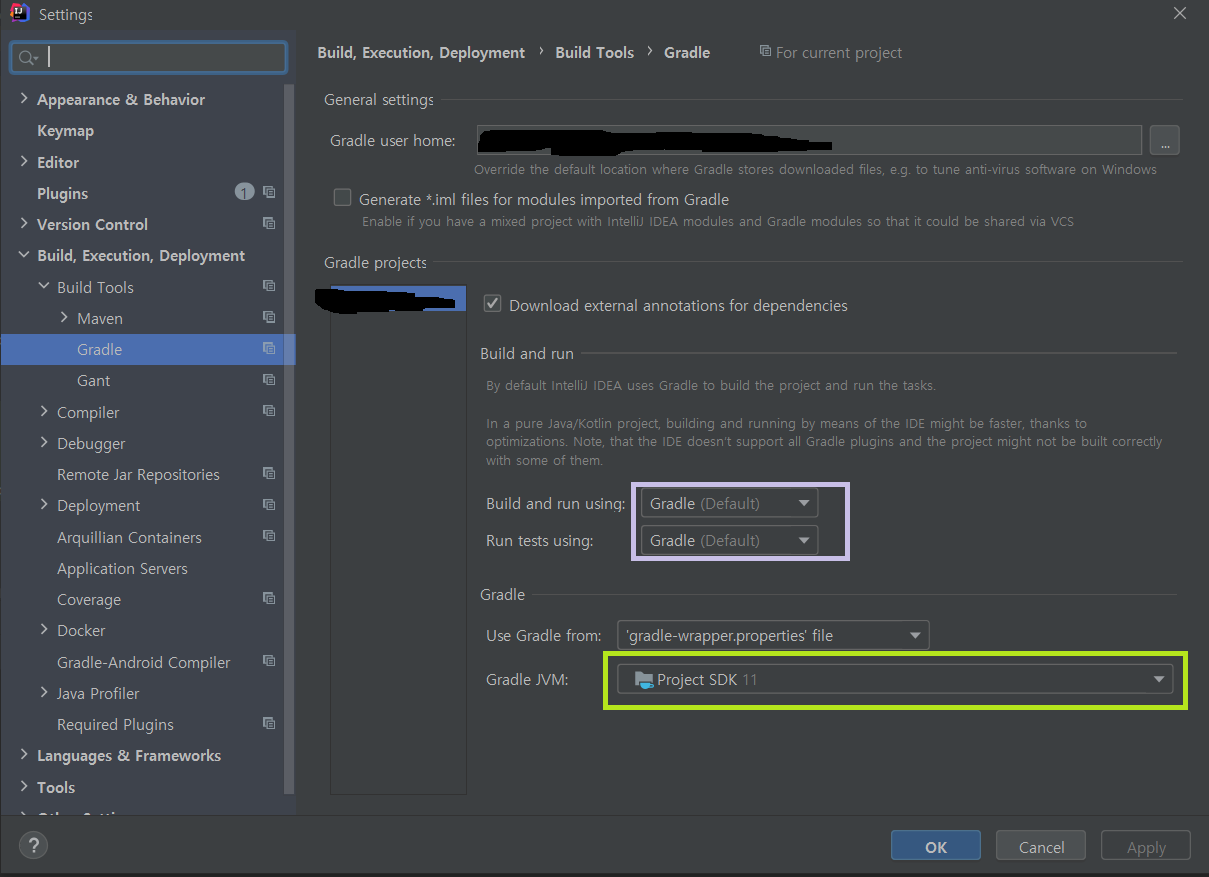This screenshot has width=1209, height=877.
Task: Click the project-level icon beside Maven
Action: pyautogui.click(x=269, y=317)
